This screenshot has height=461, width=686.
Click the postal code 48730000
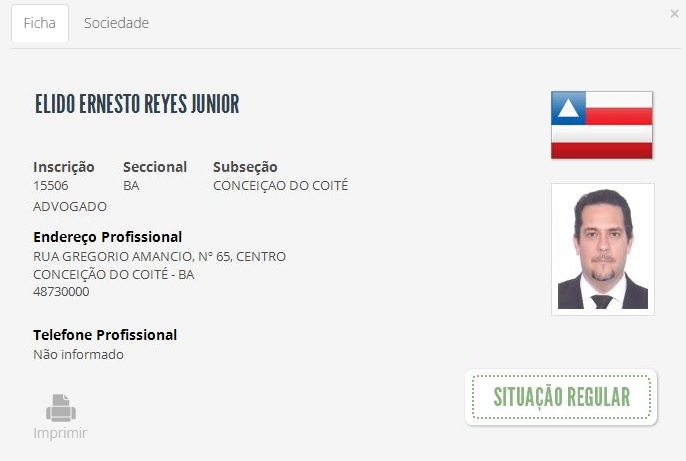pyautogui.click(x=61, y=292)
